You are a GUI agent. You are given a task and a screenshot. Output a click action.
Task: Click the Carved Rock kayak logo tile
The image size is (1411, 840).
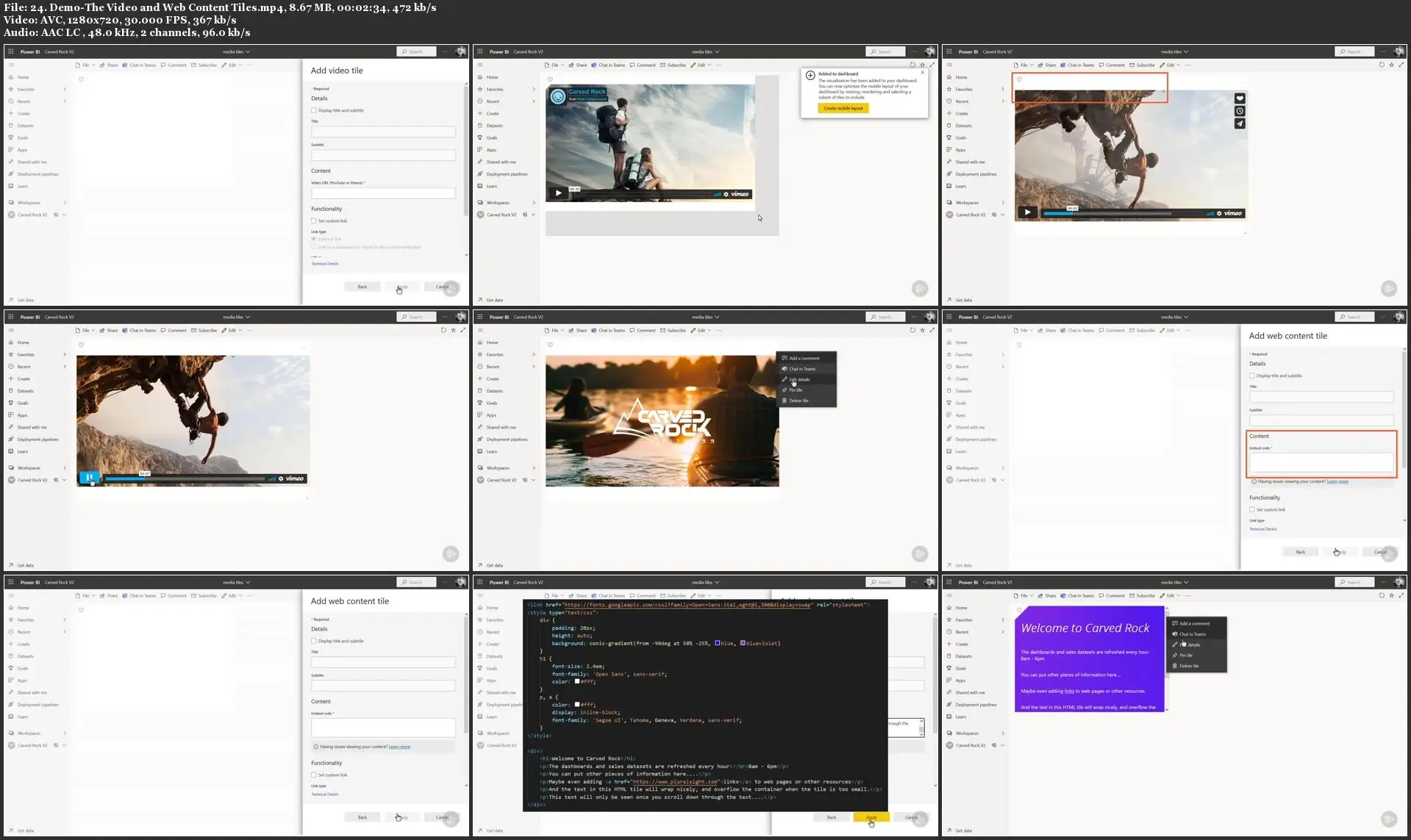click(662, 421)
